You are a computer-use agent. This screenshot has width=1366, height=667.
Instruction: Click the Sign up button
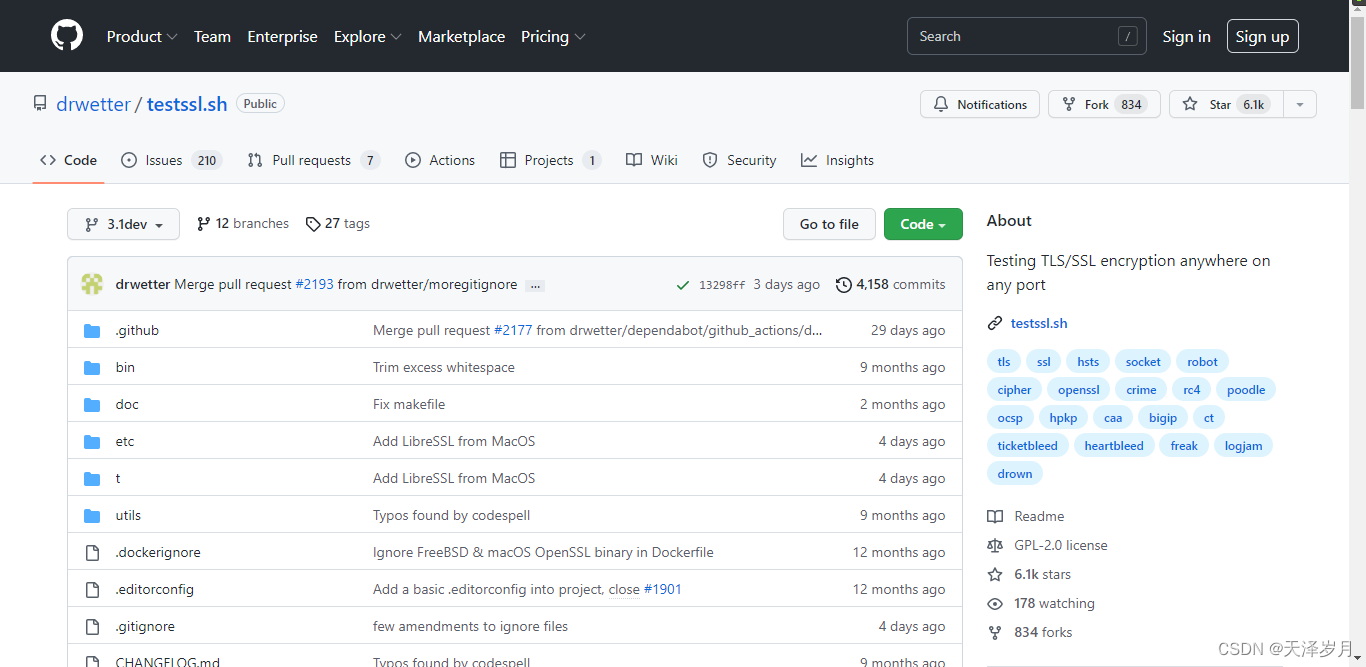point(1262,36)
